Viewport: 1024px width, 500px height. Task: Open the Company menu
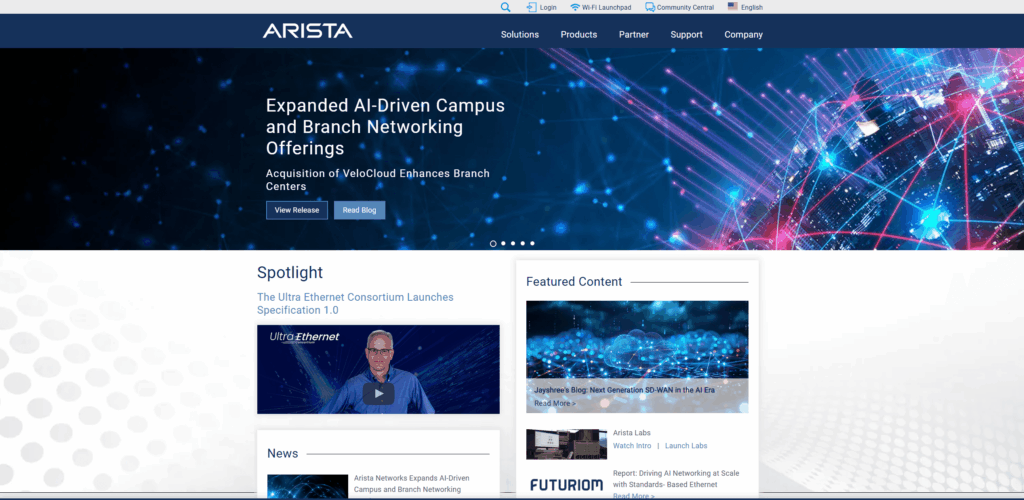(743, 35)
